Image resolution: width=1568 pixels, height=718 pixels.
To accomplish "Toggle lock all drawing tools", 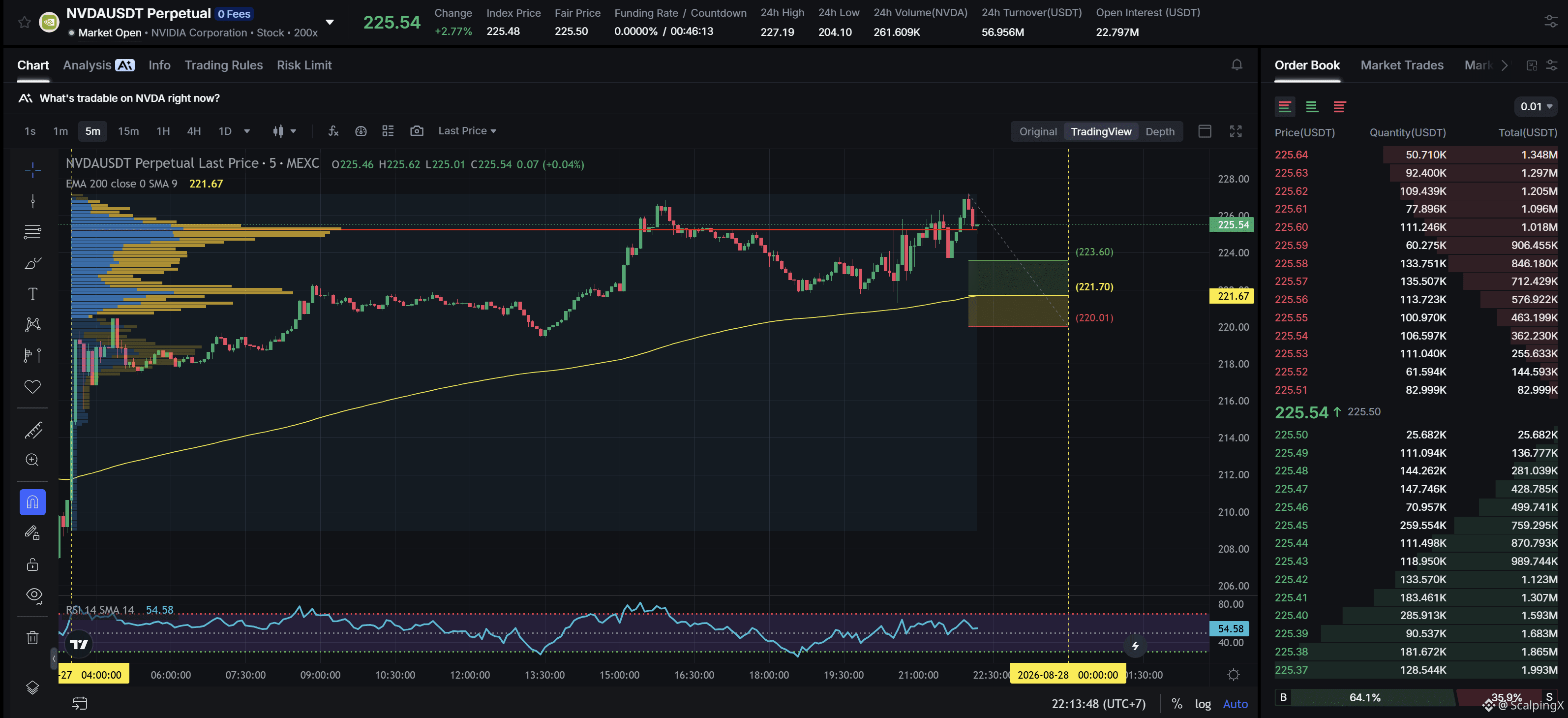I will pyautogui.click(x=33, y=564).
